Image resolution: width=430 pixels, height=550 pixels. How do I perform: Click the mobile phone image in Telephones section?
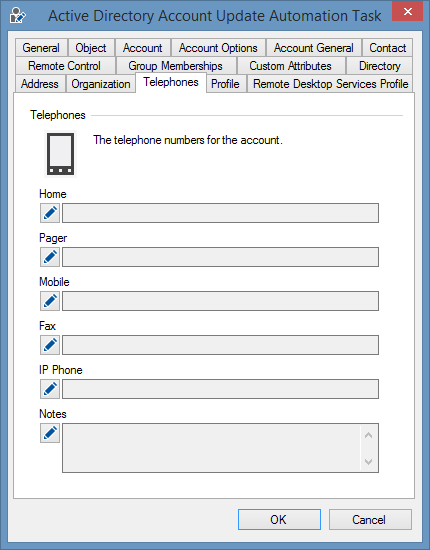pyautogui.click(x=60, y=154)
